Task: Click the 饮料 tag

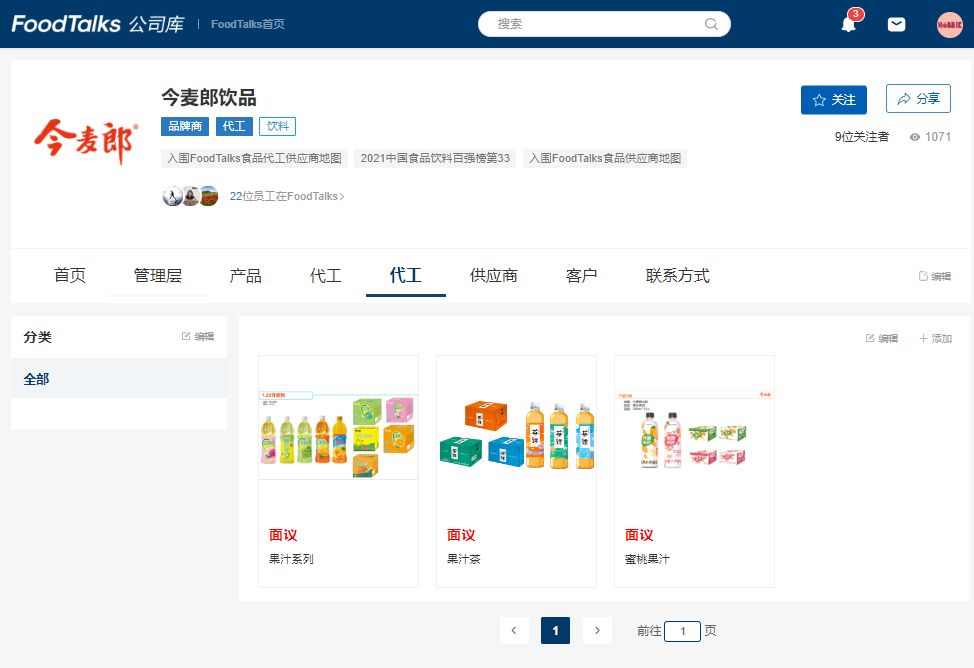Action: [278, 126]
